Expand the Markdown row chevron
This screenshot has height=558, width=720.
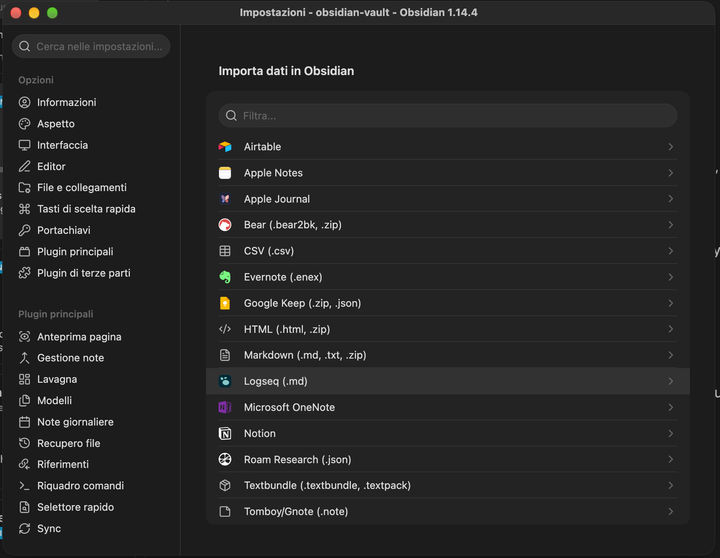tap(670, 355)
